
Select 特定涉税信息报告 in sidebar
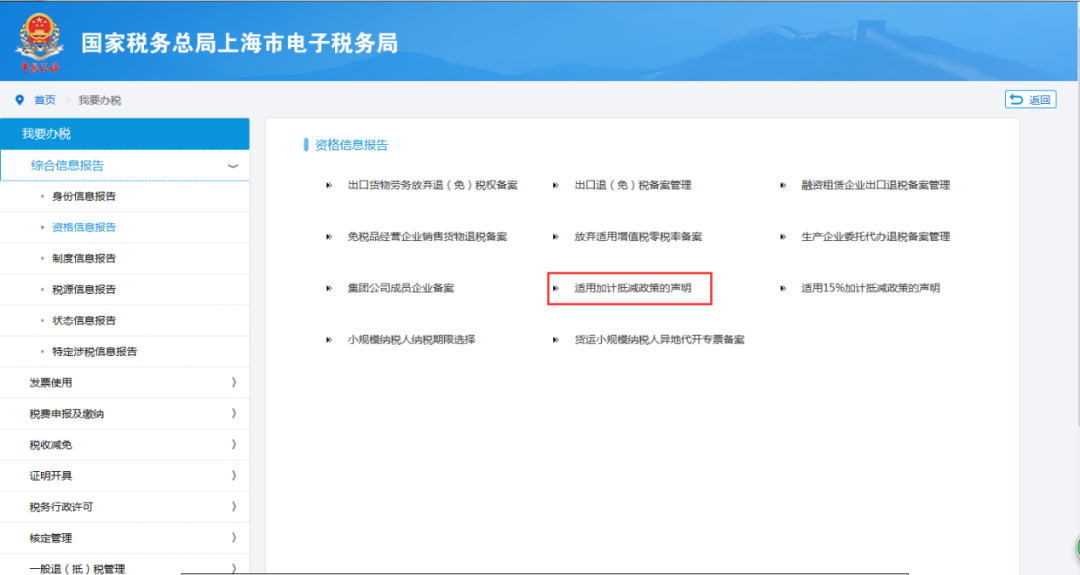click(x=94, y=351)
